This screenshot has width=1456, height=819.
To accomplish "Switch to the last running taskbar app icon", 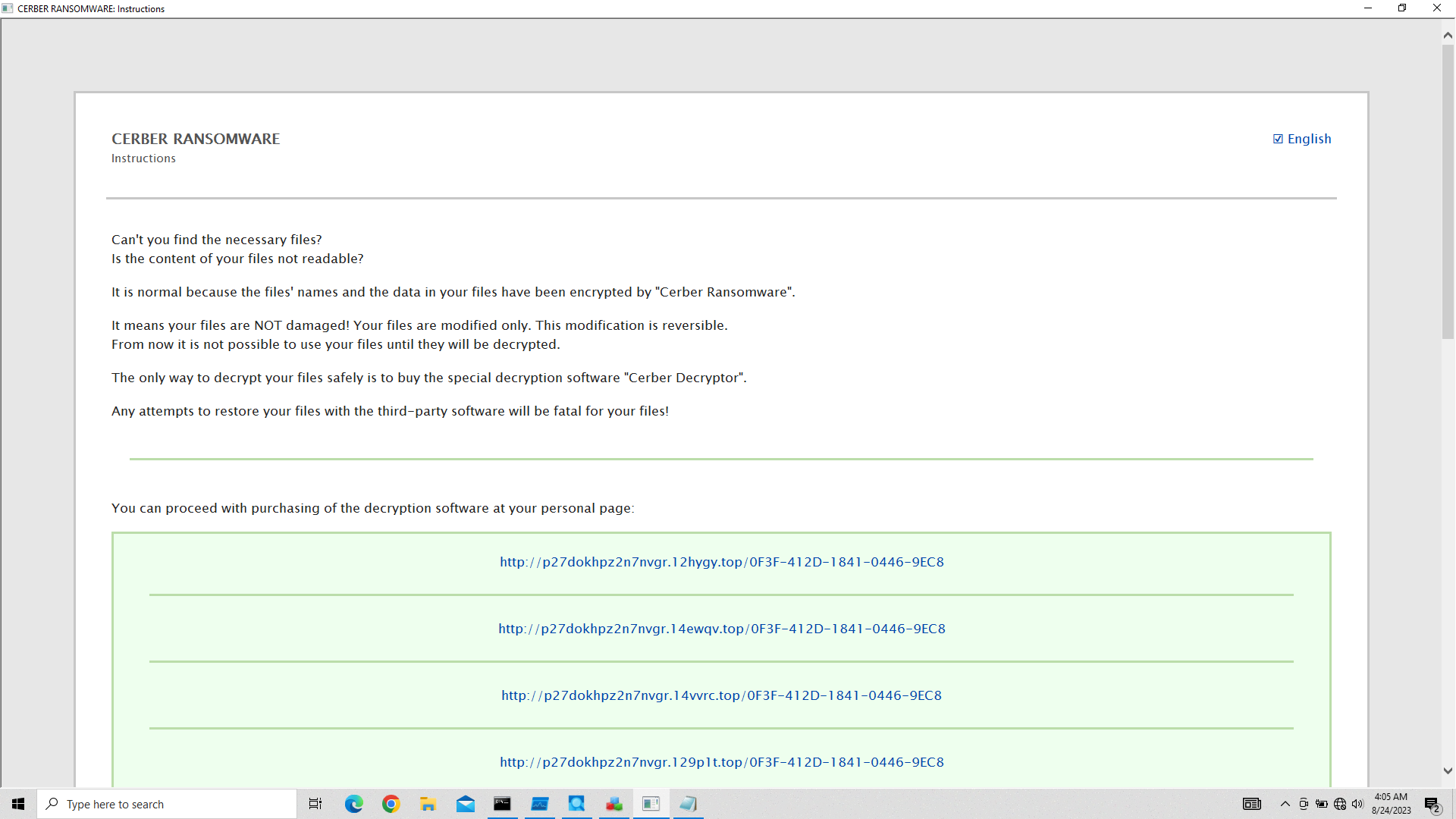I will pos(689,804).
